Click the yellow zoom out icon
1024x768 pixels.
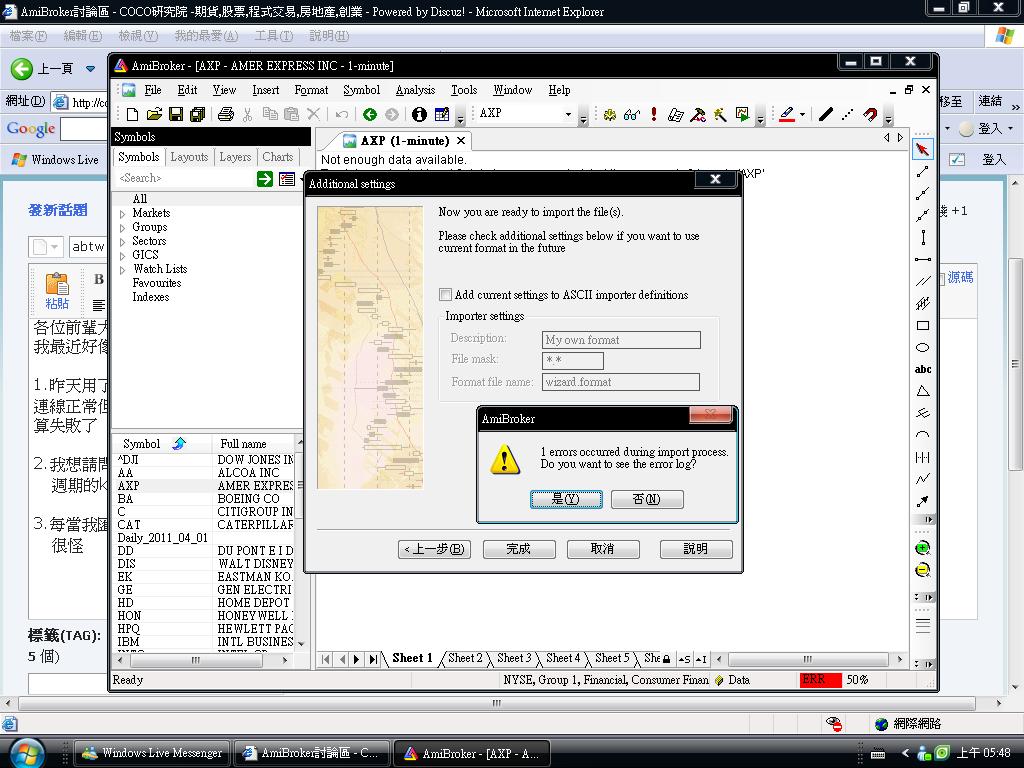[x=922, y=570]
